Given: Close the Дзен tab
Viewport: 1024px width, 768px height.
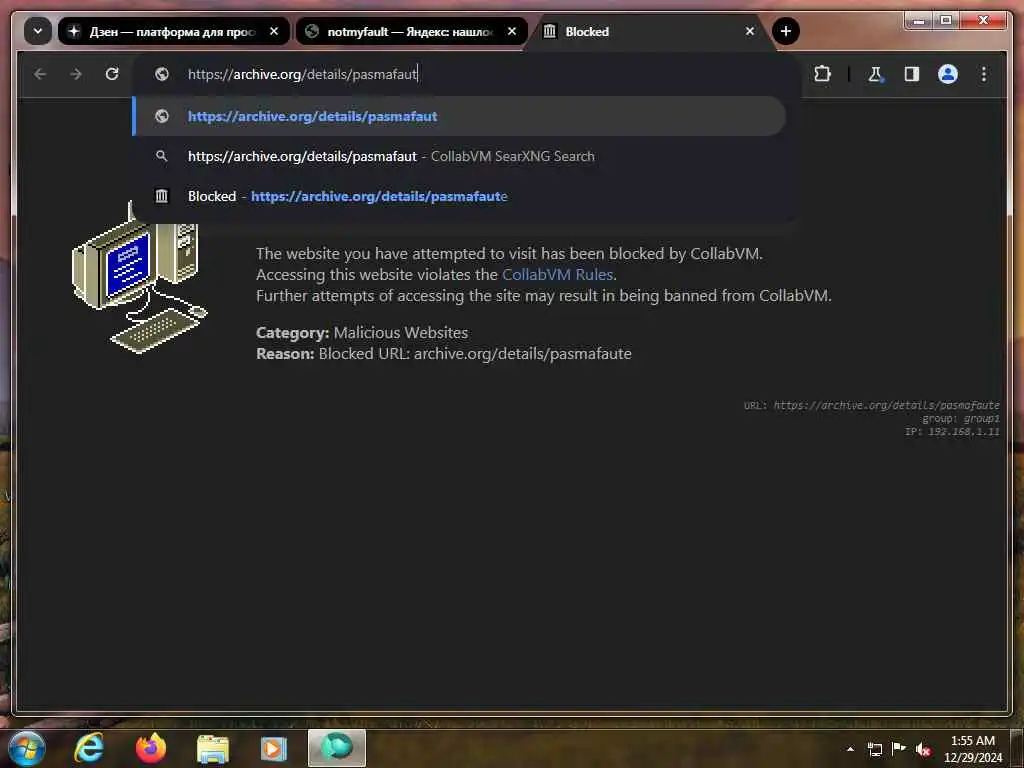Looking at the screenshot, I should [x=274, y=31].
